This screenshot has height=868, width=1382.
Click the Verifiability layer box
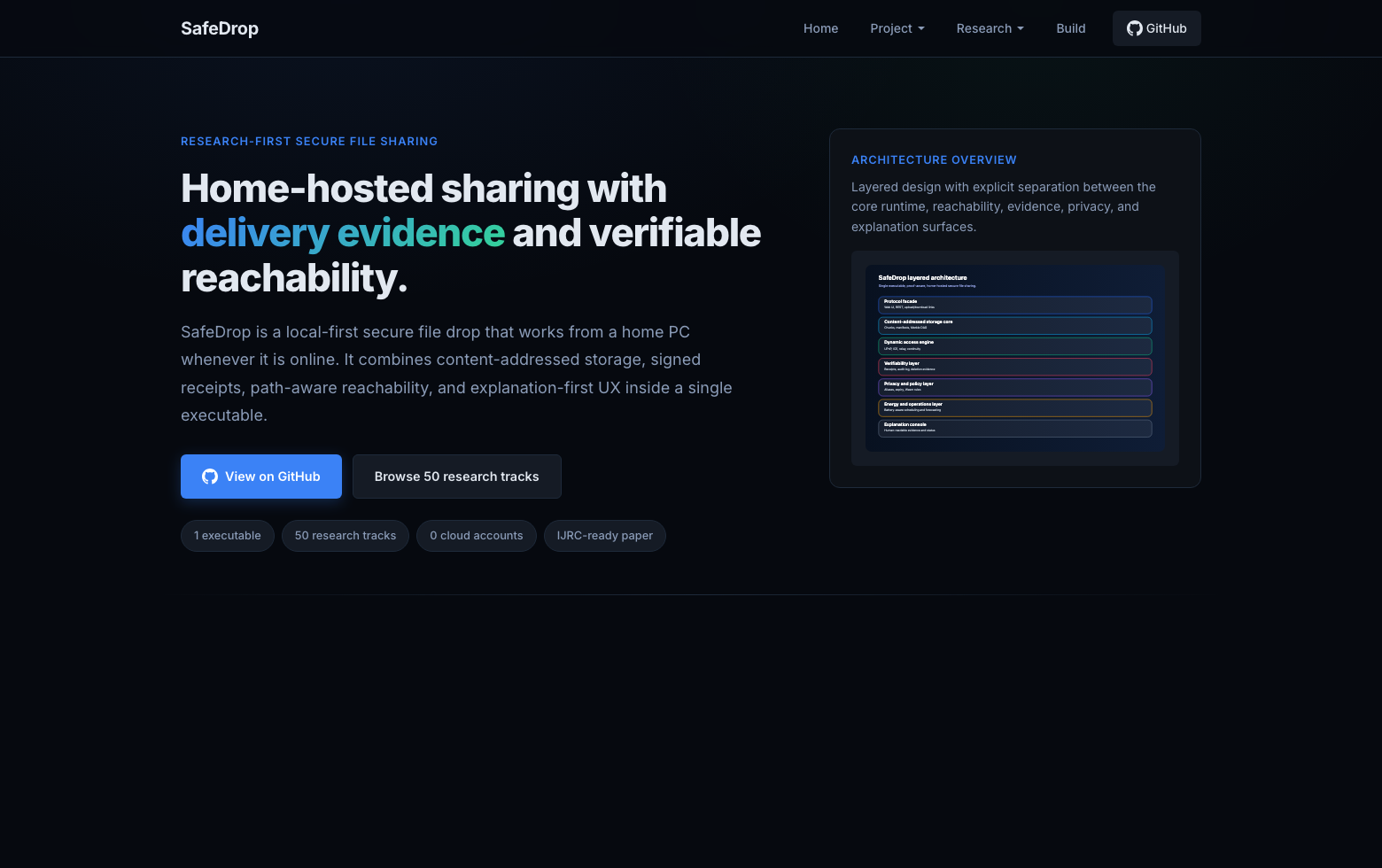[1014, 366]
